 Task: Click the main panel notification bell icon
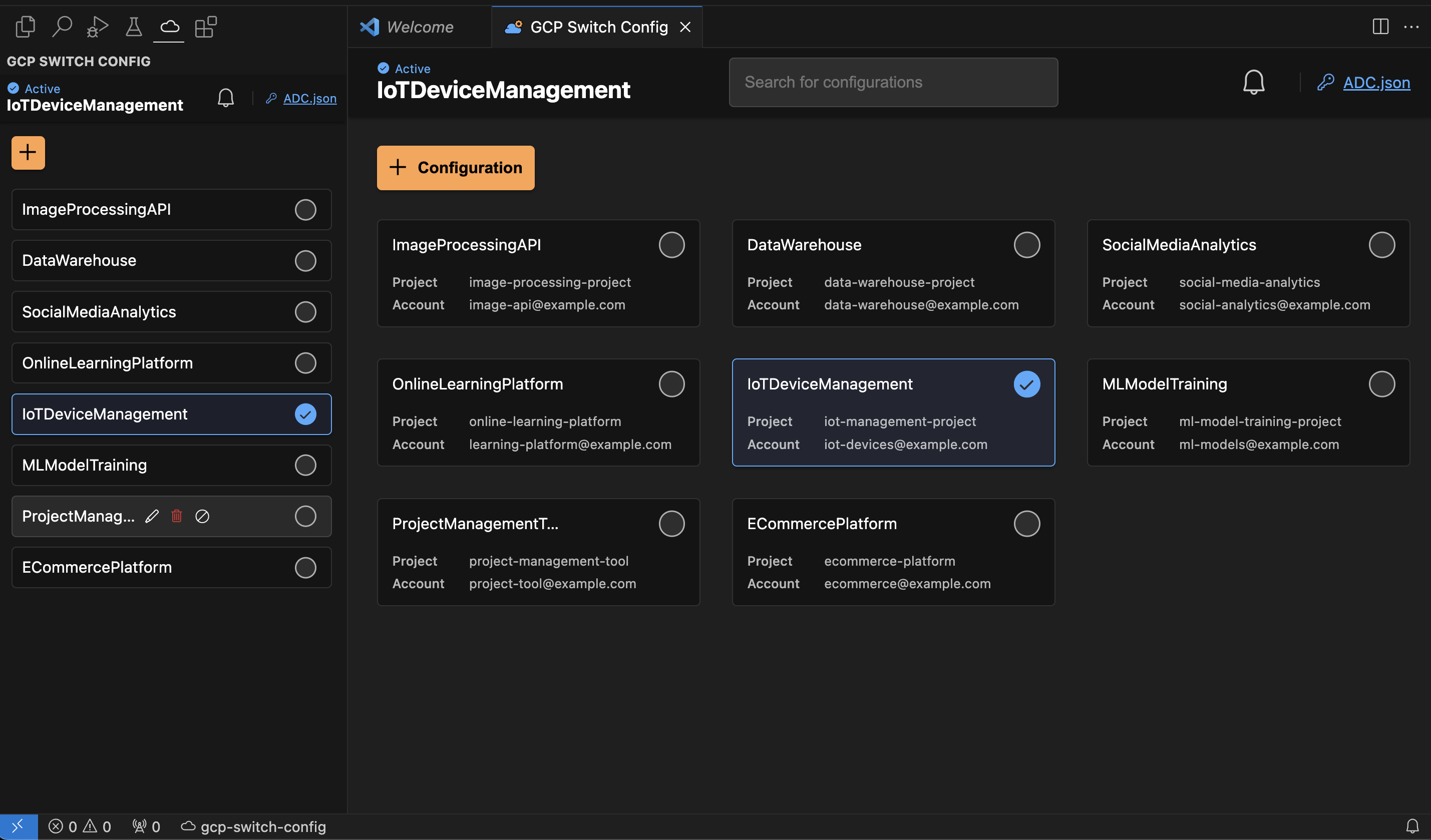click(1253, 82)
